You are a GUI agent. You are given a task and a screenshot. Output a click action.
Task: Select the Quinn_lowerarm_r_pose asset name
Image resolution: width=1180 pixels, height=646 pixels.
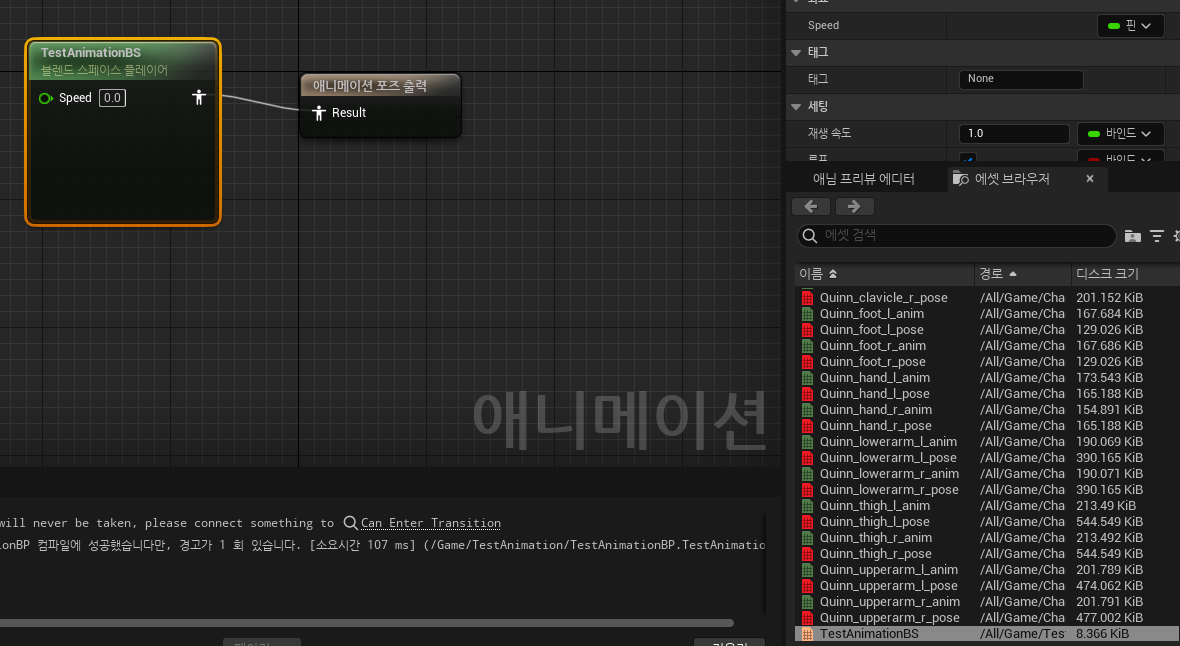pyautogui.click(x=890, y=490)
